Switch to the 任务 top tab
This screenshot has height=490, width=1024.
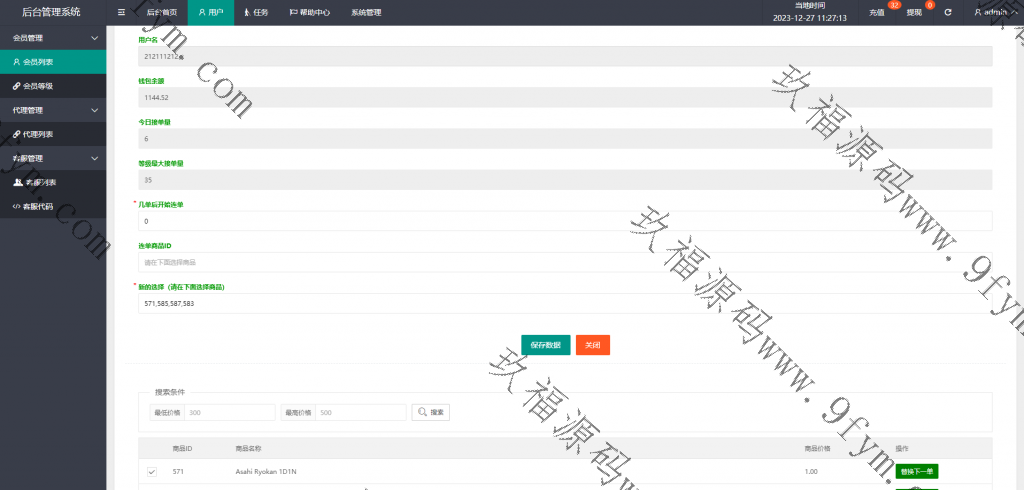pos(256,13)
